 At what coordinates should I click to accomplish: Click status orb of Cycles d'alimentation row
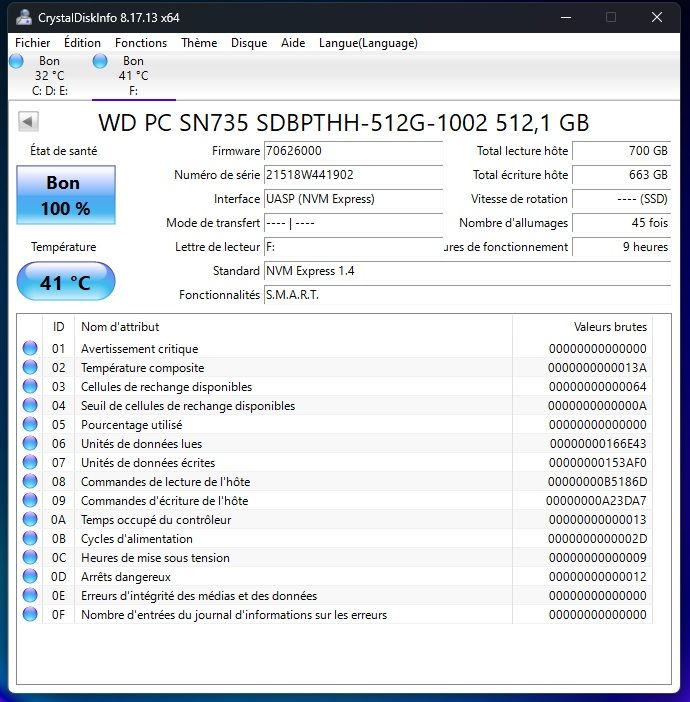click(x=30, y=539)
